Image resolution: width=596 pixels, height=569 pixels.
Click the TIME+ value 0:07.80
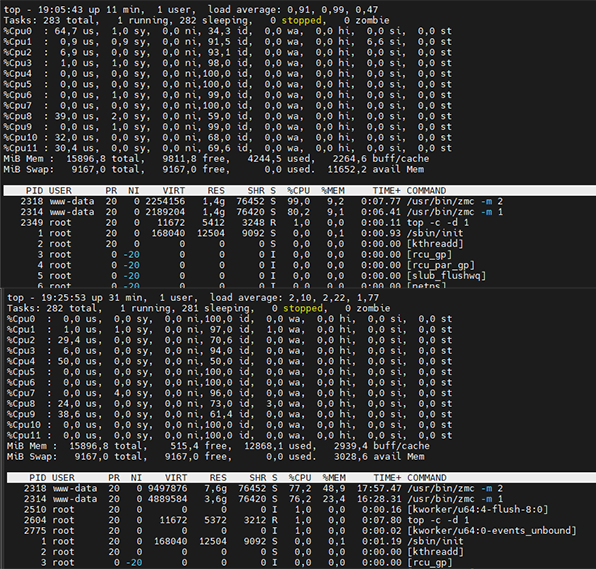pos(382,520)
